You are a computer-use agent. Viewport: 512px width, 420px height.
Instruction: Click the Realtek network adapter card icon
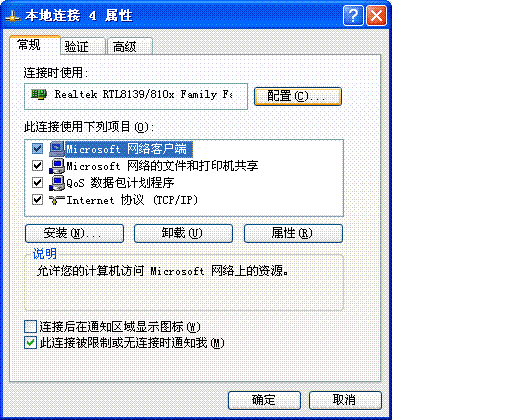click(x=39, y=95)
